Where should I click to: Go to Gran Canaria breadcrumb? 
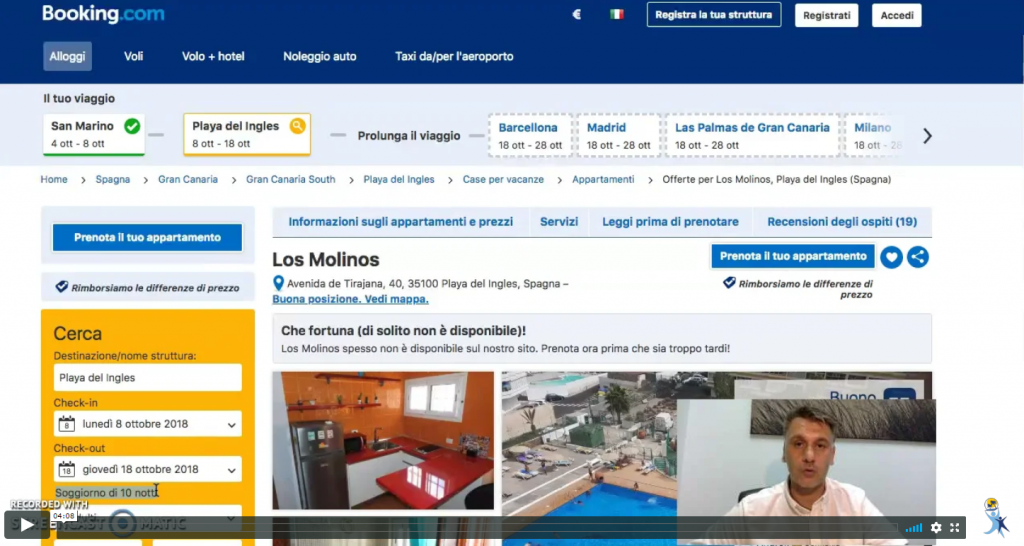(x=188, y=179)
